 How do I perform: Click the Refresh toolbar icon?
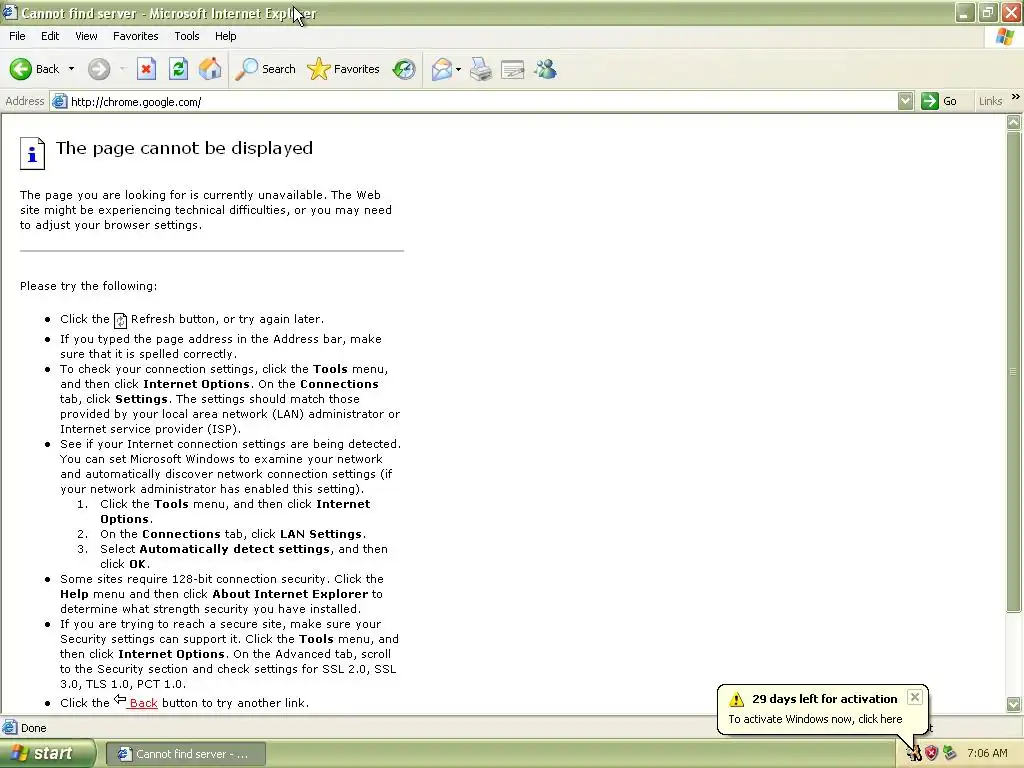pyautogui.click(x=178, y=69)
